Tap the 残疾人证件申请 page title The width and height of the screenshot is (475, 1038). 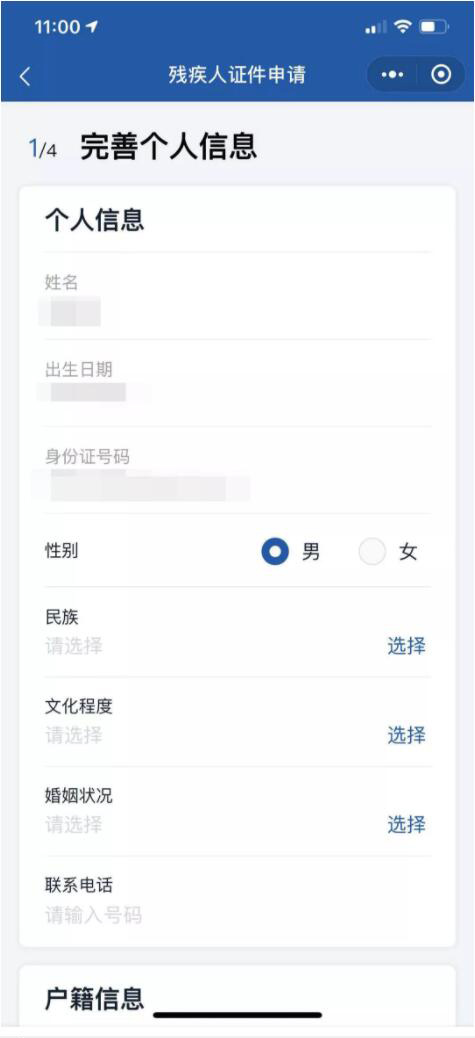237,75
